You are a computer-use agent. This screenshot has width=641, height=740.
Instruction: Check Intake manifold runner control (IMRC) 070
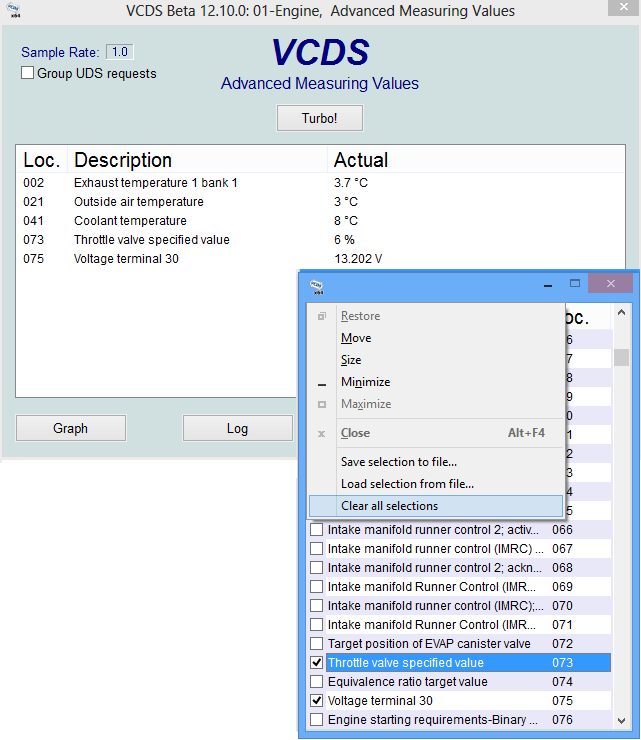click(x=317, y=605)
